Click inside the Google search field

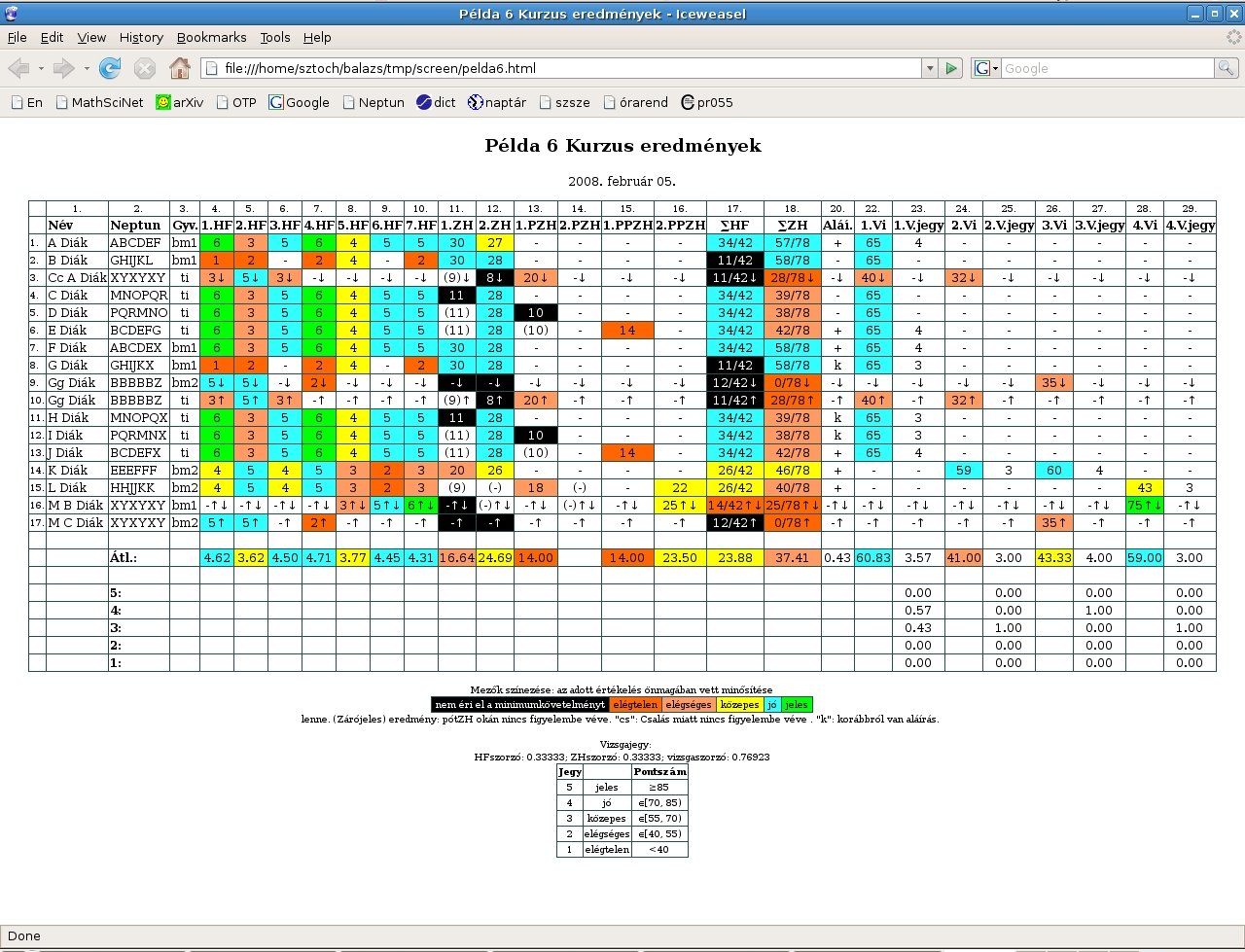pyautogui.click(x=1106, y=69)
